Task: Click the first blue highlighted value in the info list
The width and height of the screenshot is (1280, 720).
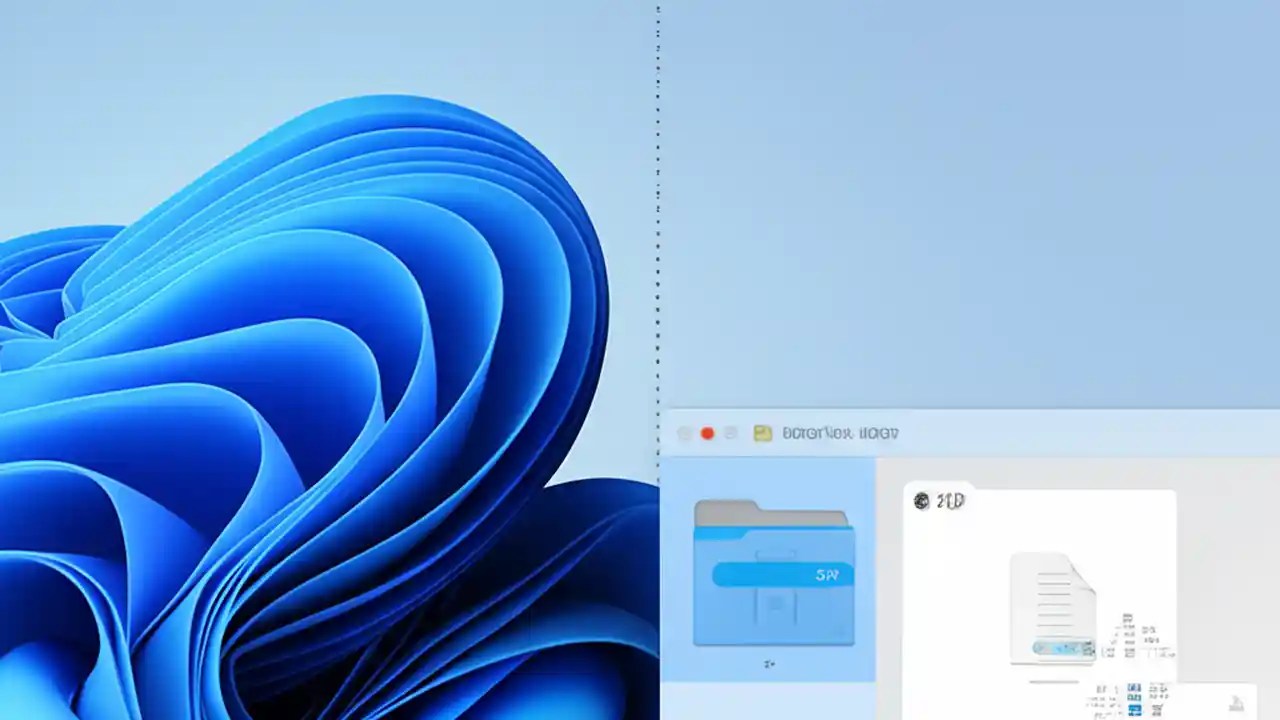Action: [1134, 687]
